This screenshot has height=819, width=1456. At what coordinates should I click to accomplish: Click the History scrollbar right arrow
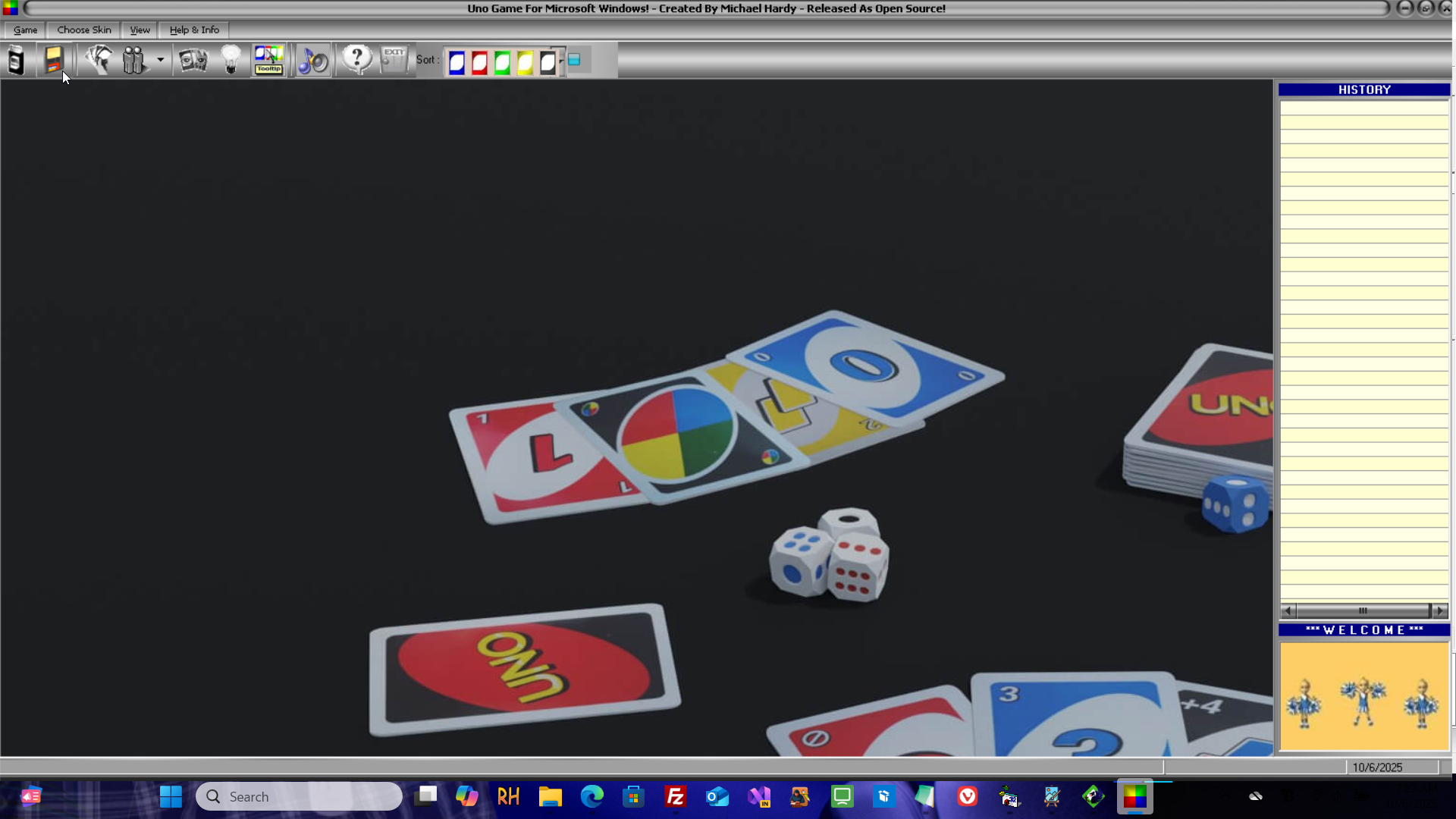tap(1440, 611)
